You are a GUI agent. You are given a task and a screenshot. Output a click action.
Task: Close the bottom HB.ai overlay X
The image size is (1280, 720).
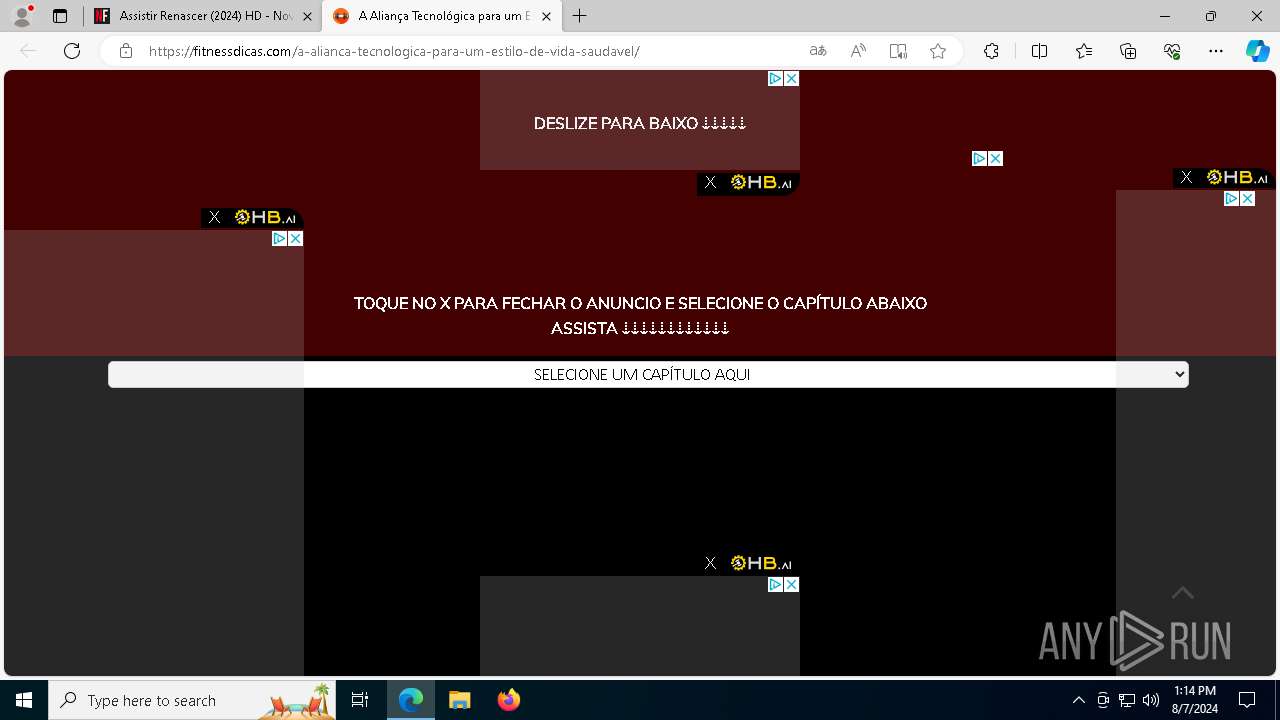(x=710, y=563)
